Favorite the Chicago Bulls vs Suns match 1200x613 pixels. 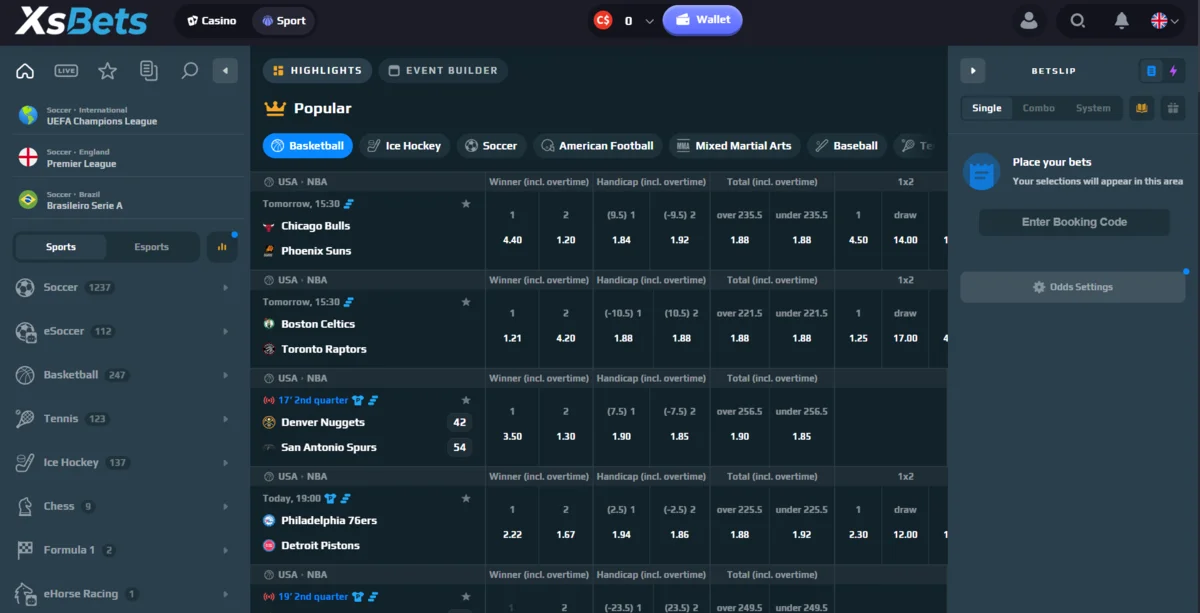click(x=466, y=204)
